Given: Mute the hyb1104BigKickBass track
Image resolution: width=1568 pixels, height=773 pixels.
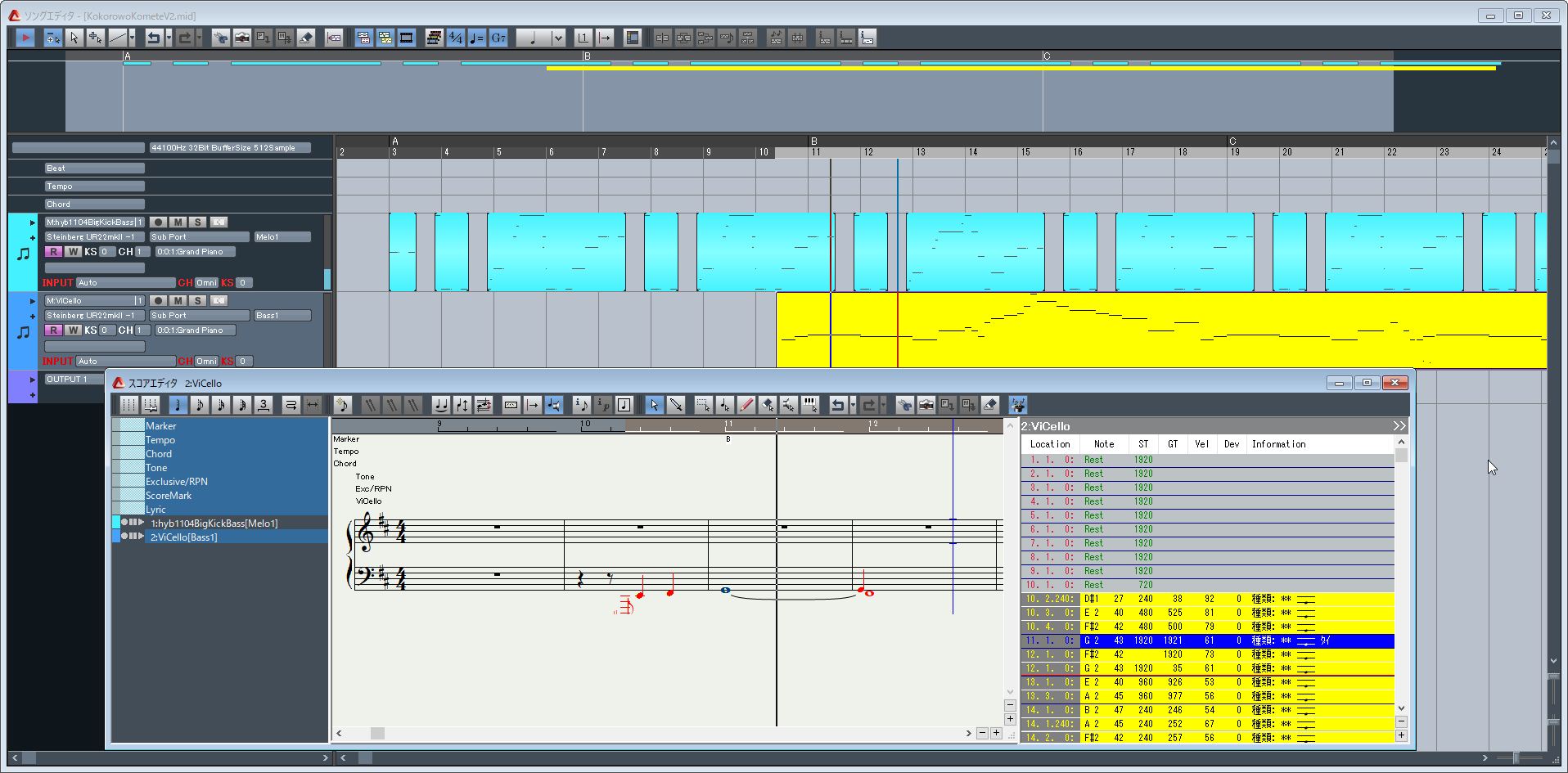Looking at the screenshot, I should (x=178, y=222).
